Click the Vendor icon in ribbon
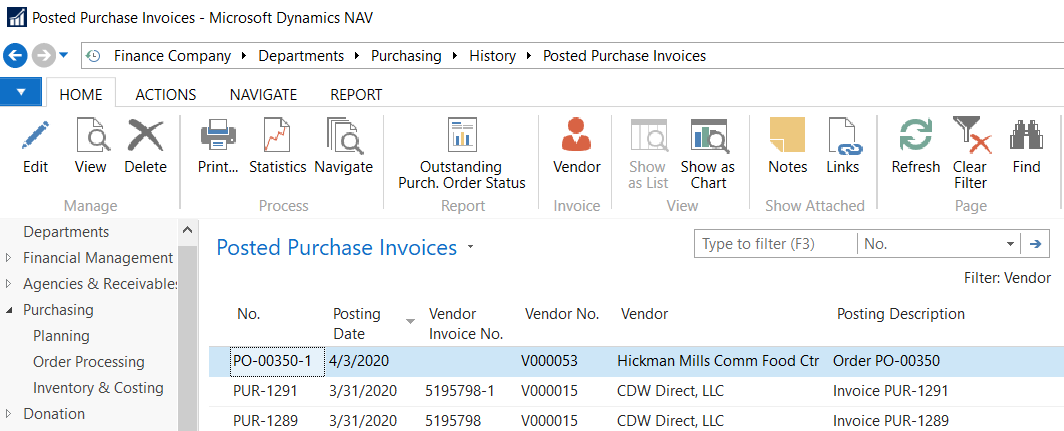Viewport: 1064px width, 431px height. tap(577, 136)
